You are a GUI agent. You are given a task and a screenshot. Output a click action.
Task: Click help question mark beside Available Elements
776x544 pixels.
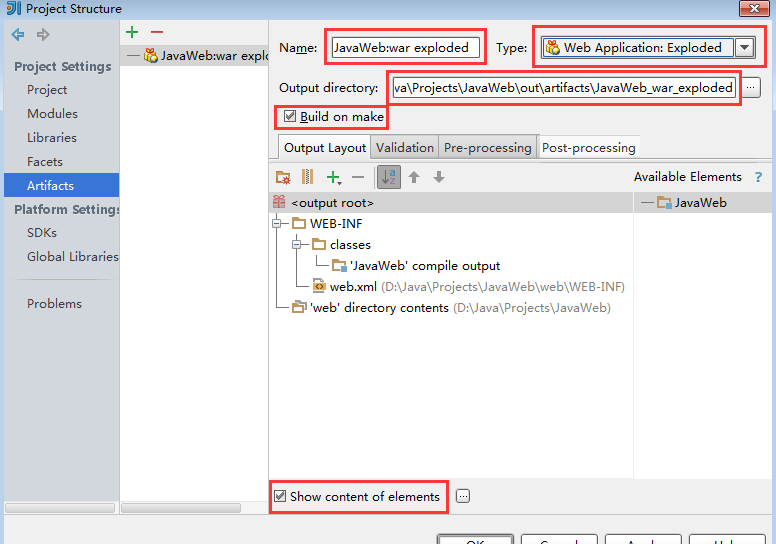758,177
